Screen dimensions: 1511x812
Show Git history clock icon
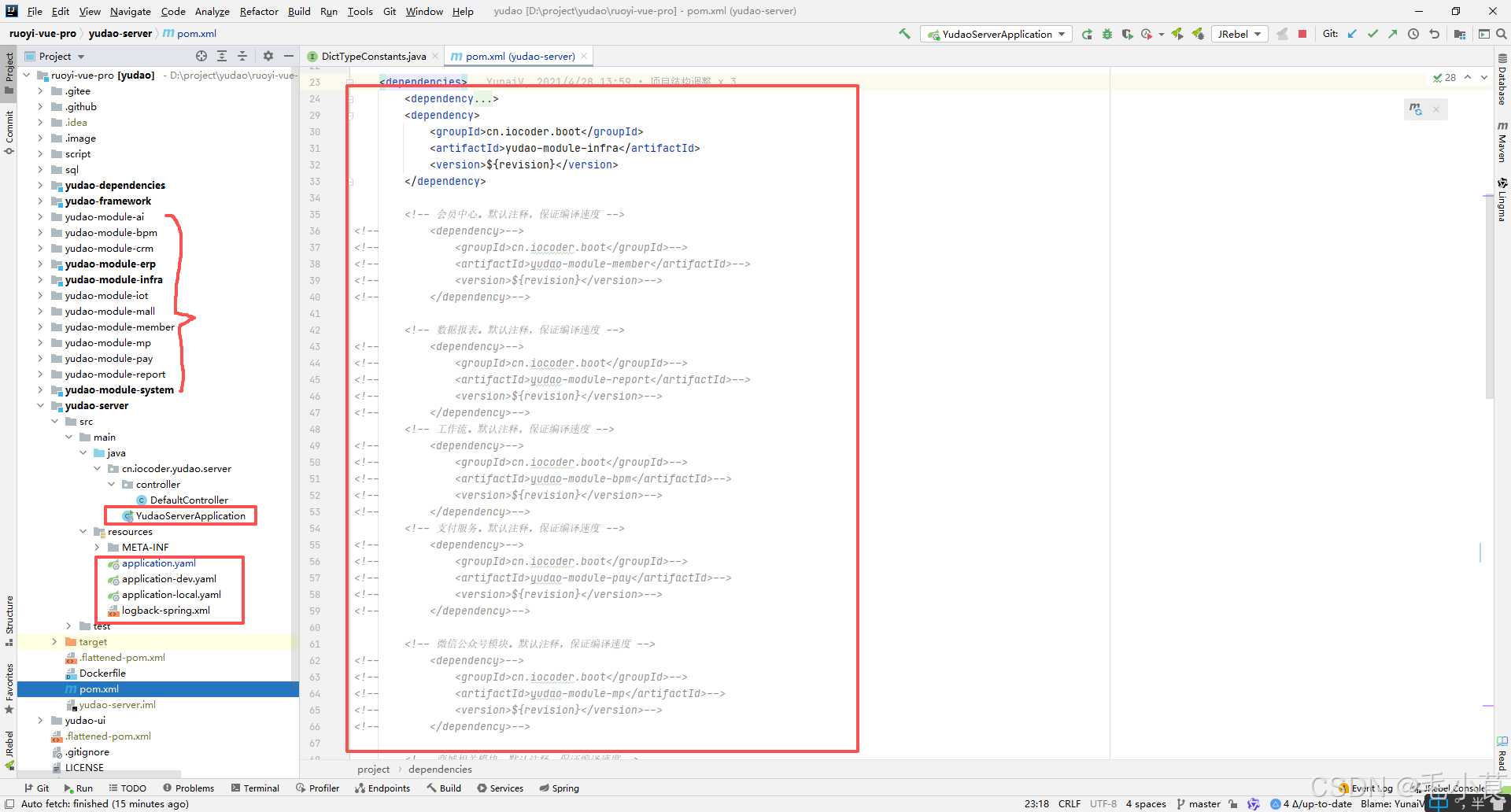coord(1413,34)
